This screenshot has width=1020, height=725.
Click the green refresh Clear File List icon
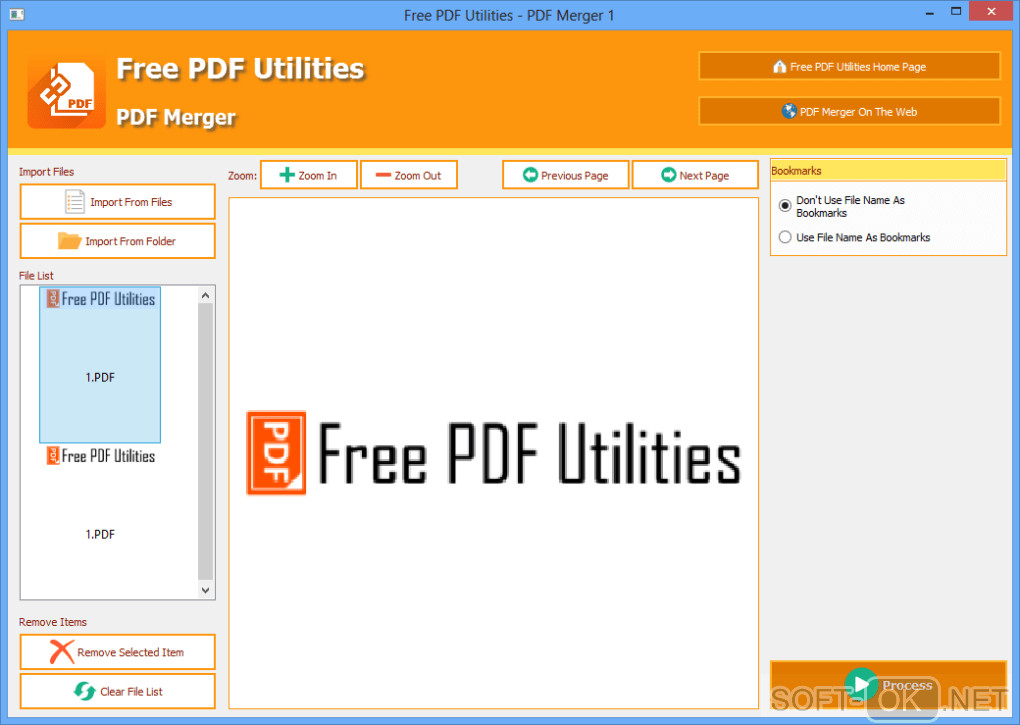coord(85,691)
